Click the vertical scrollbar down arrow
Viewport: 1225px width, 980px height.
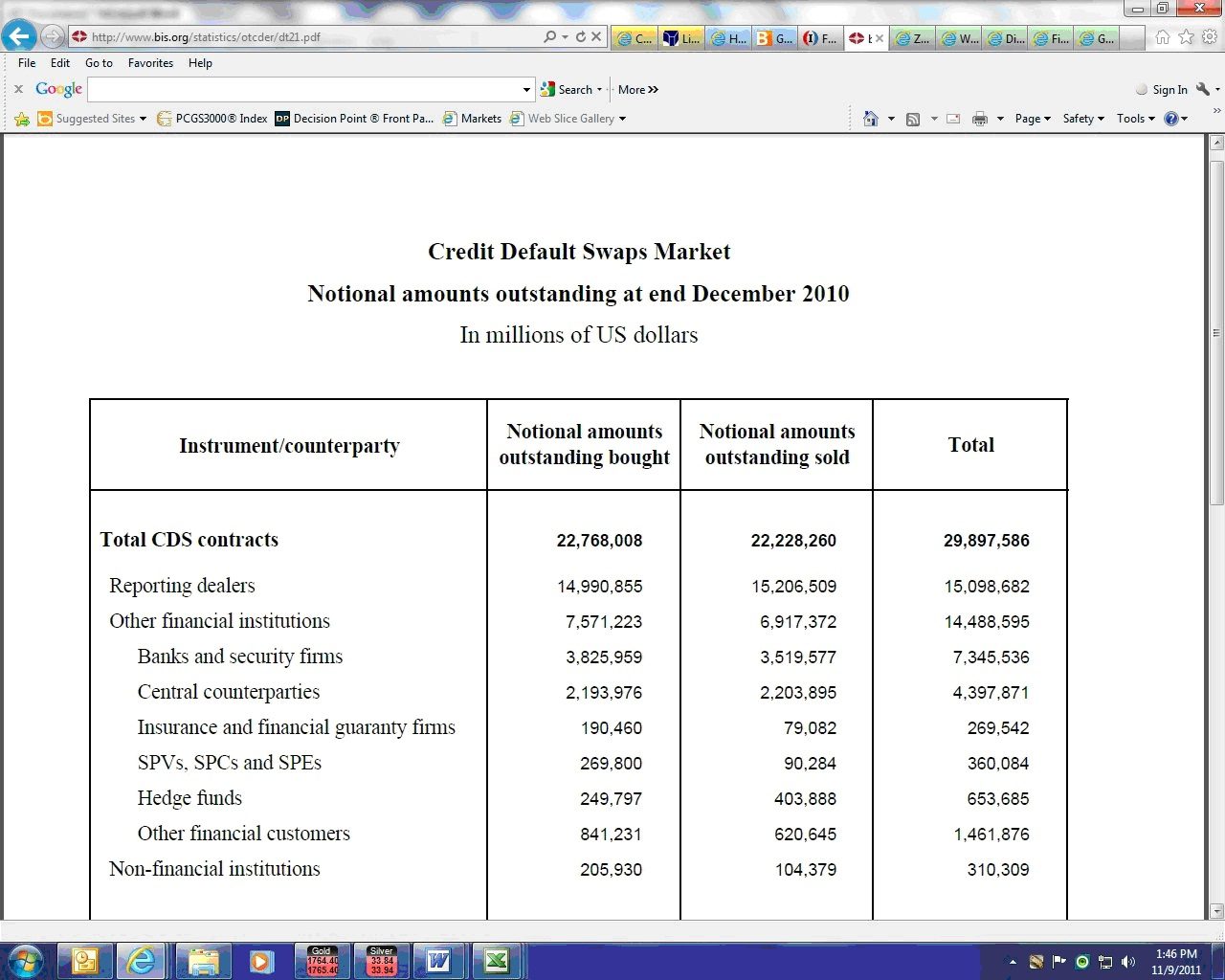[x=1216, y=911]
